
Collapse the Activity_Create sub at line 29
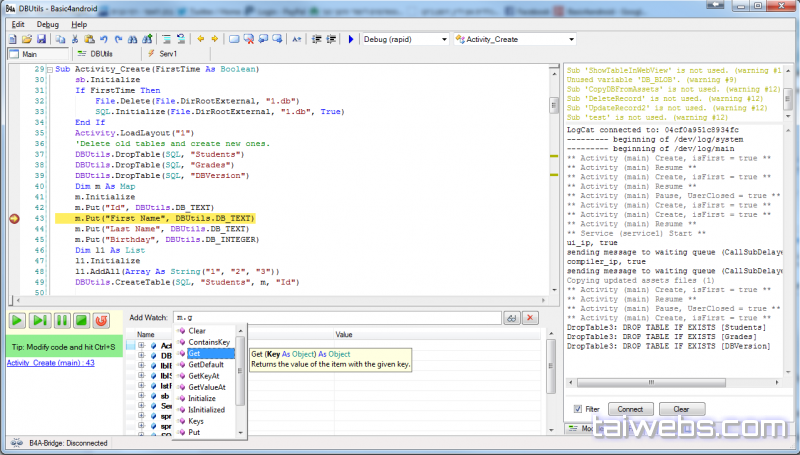tap(49, 69)
